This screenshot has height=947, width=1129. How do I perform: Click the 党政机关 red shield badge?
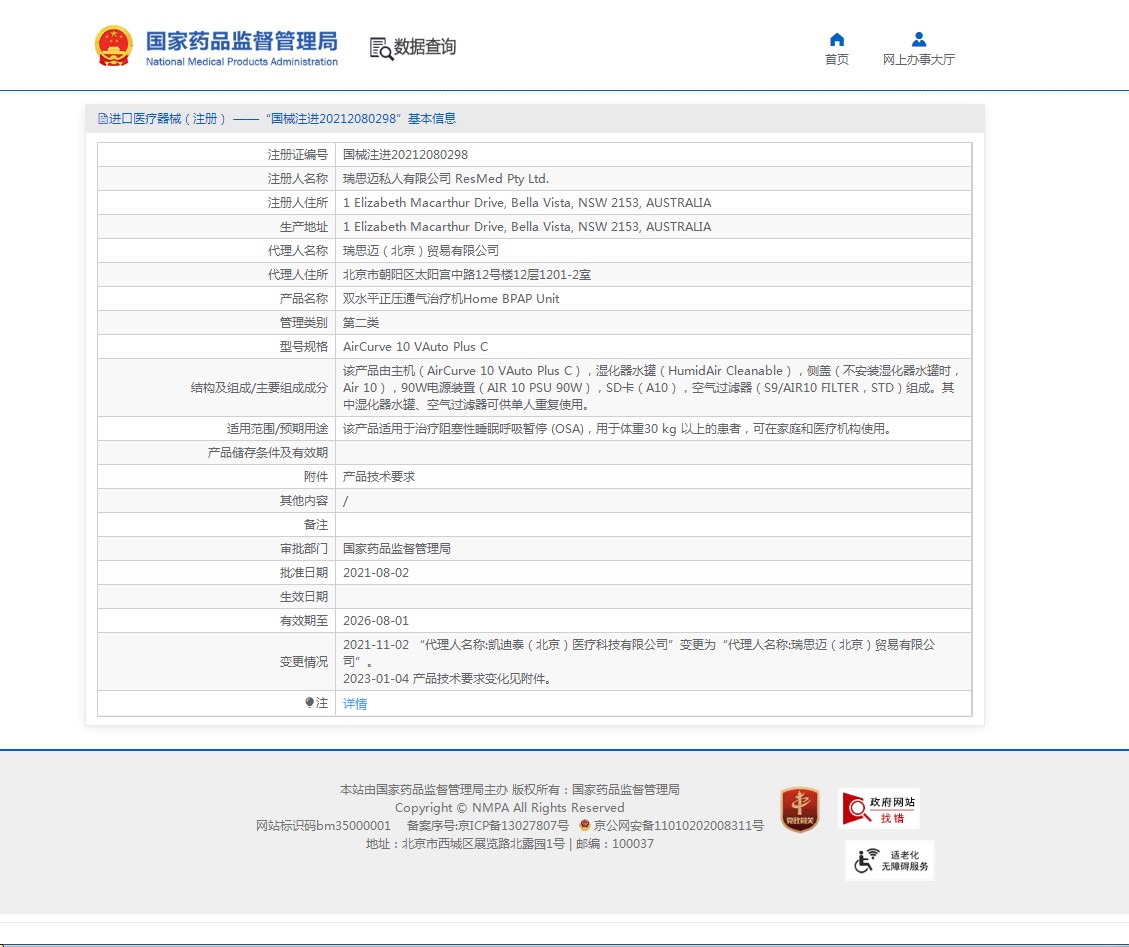800,810
